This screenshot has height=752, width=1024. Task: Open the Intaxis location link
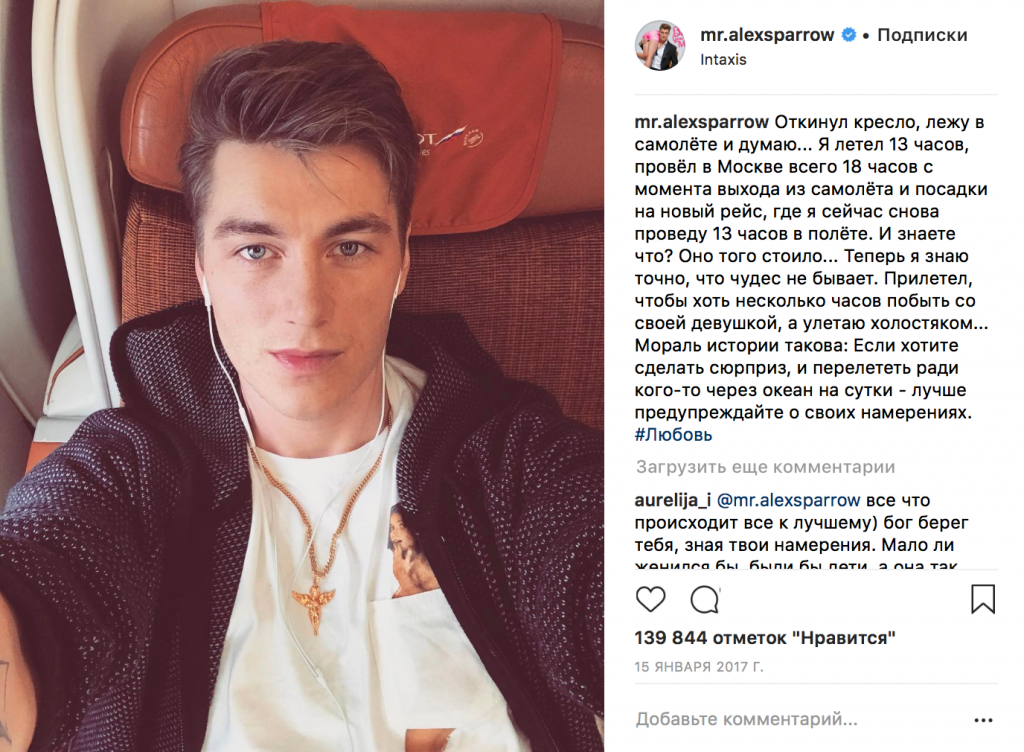tap(723, 59)
